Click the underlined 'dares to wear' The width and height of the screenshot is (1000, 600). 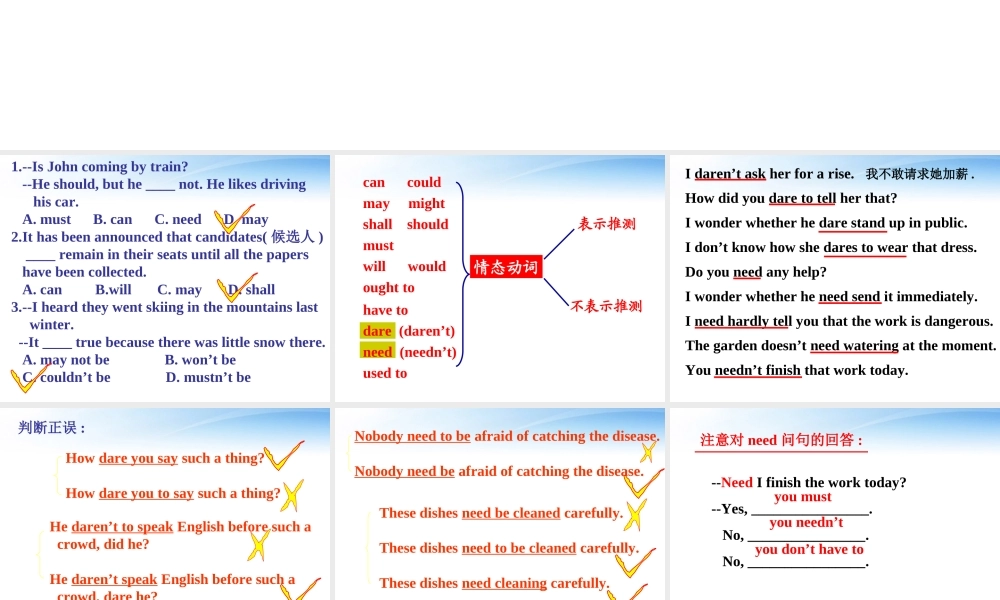click(865, 247)
